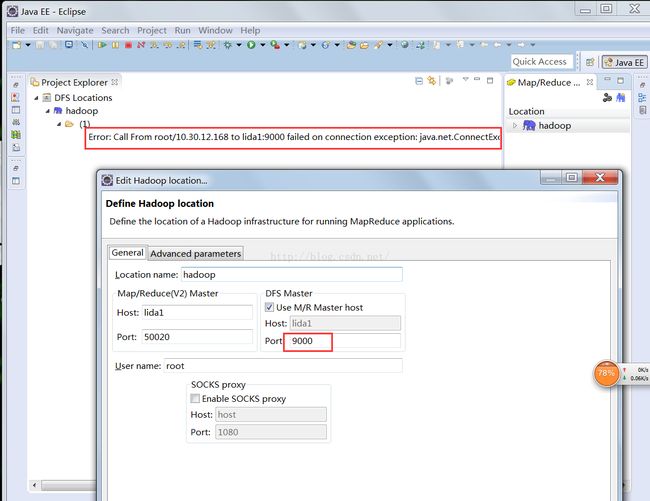Click Edit Hadoop location icon in Map/Reduce view
This screenshot has width=650, height=501.
tap(607, 98)
